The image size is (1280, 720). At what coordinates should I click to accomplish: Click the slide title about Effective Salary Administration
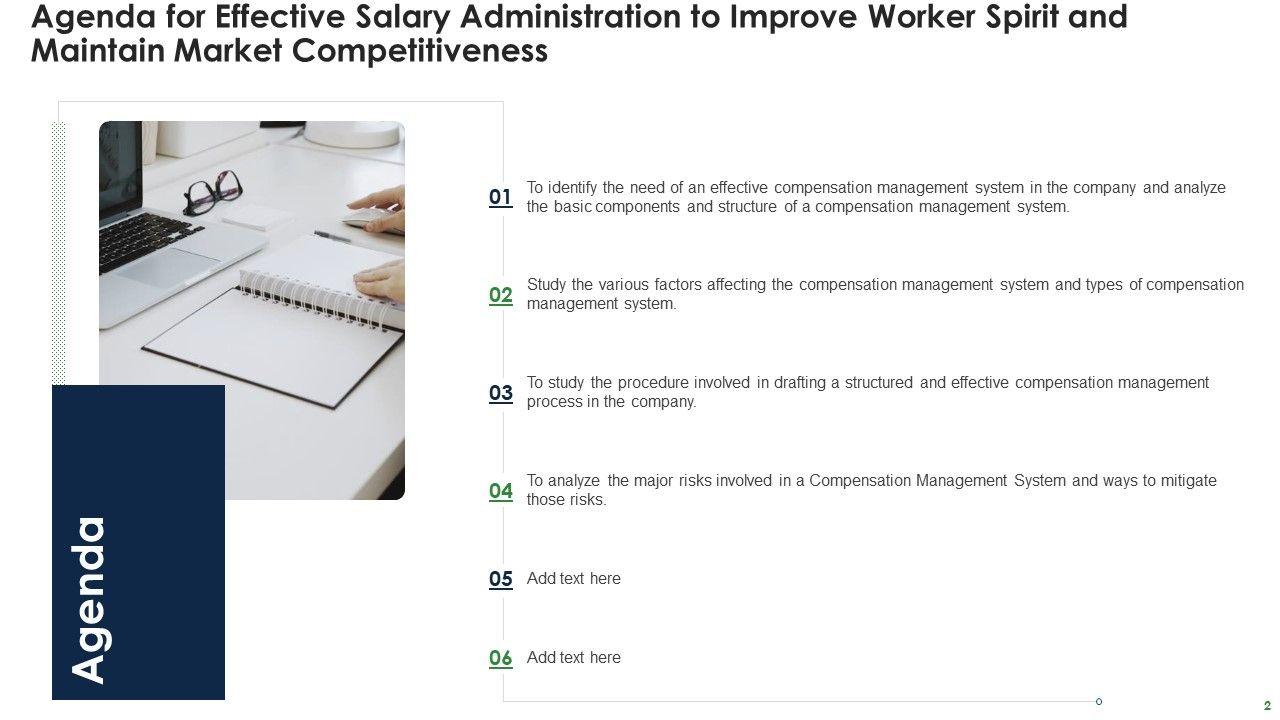click(580, 34)
